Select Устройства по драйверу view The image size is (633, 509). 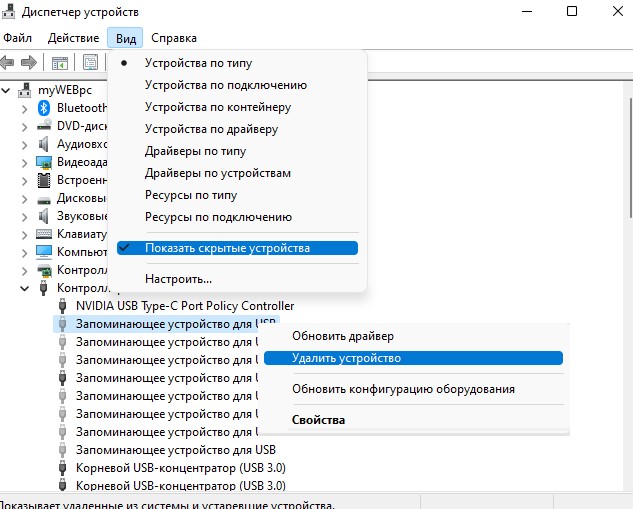tap(211, 129)
